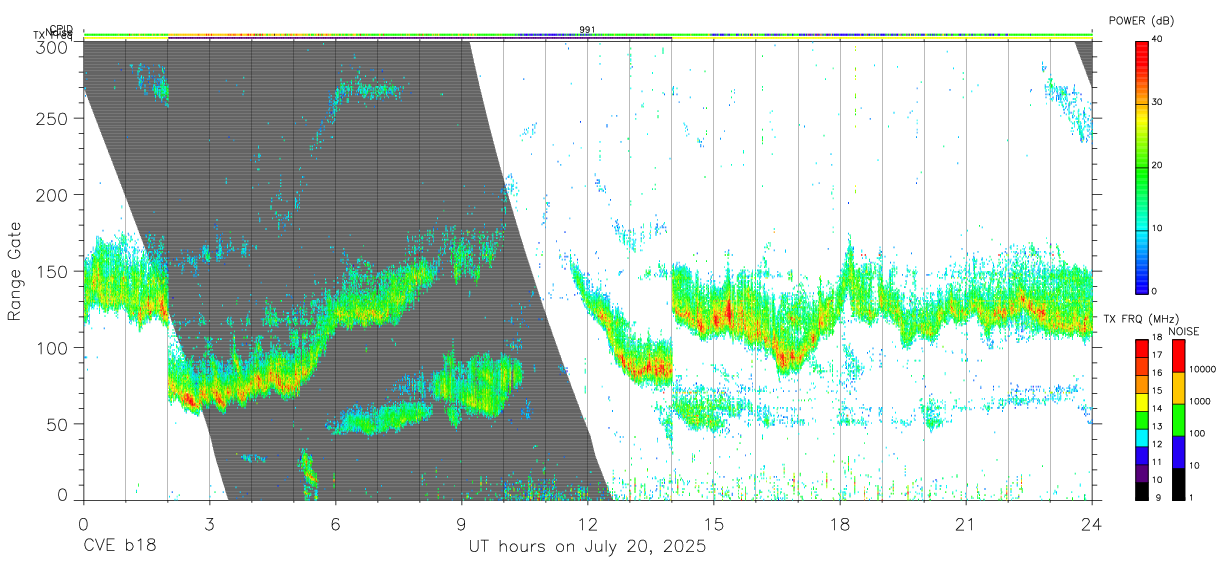The height and width of the screenshot is (567, 1228).
Task: Pick the orange segment of NOISE bar
Action: pos(1177,388)
